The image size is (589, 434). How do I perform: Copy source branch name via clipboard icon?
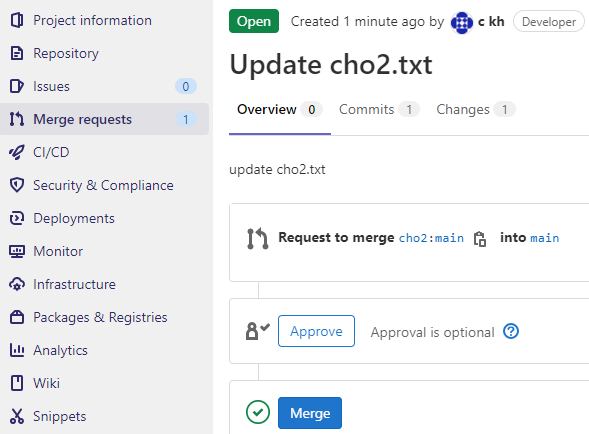(x=480, y=239)
